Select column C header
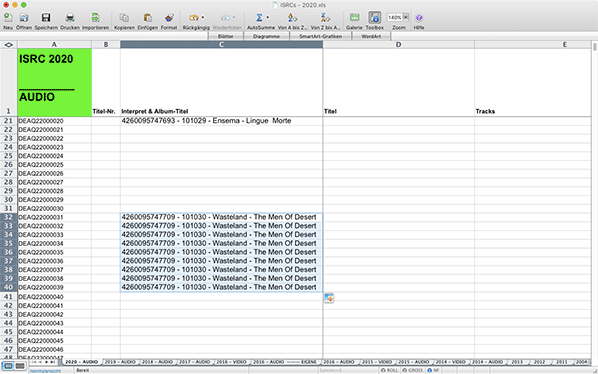The width and height of the screenshot is (598, 374). [221, 45]
